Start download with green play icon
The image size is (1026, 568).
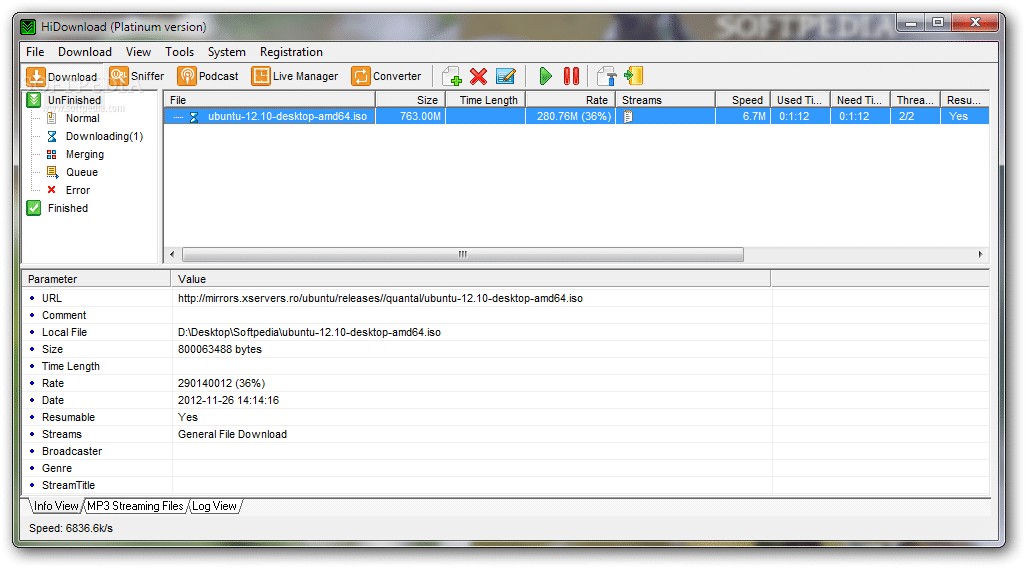click(x=545, y=76)
